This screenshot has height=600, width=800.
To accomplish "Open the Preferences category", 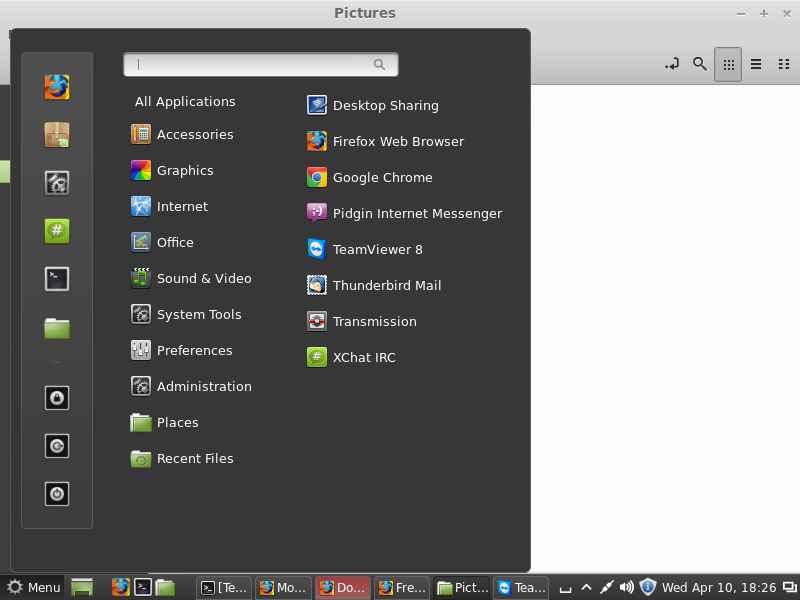I will (x=182, y=351).
